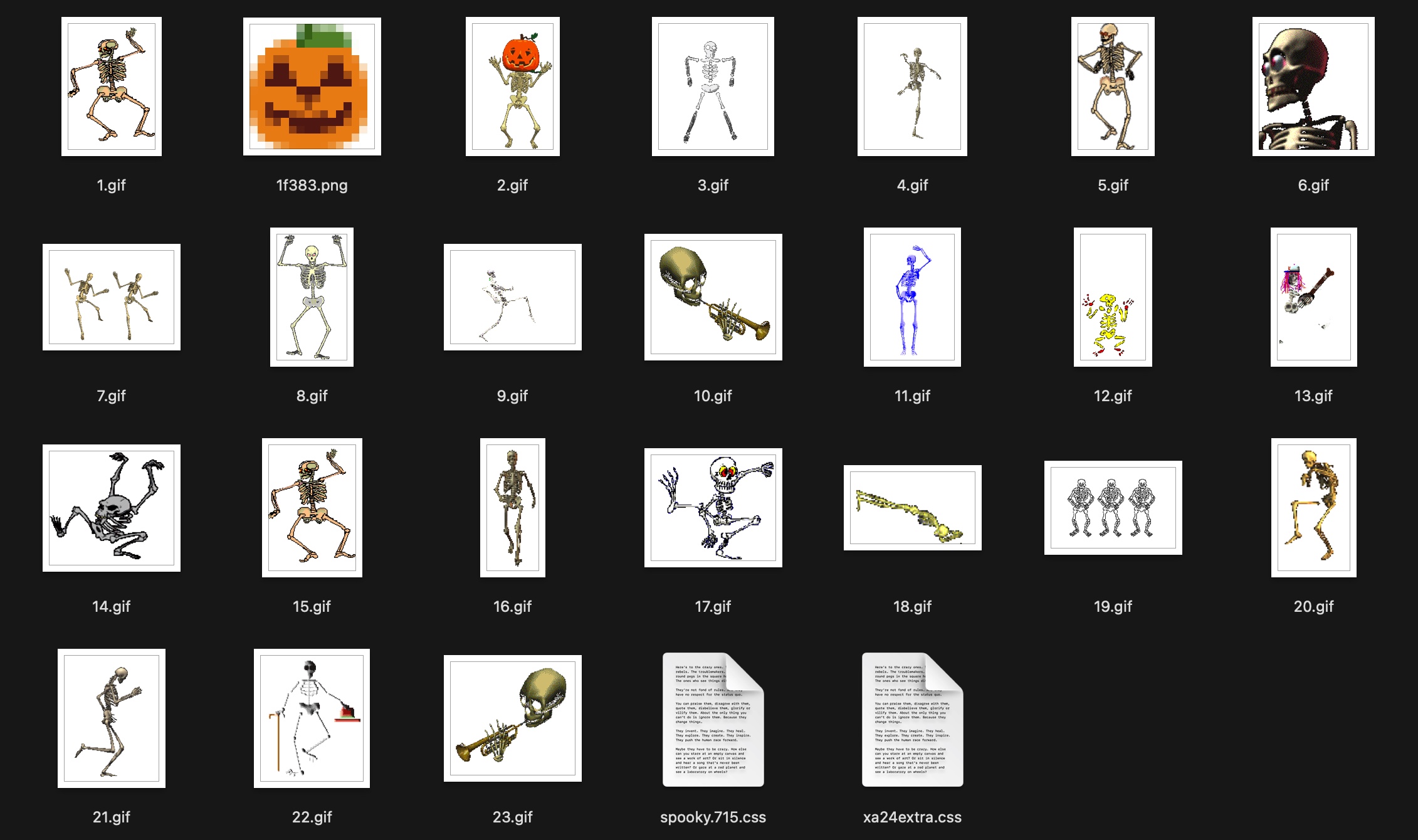
Task: Select the 19.gif three skeletons thumbnail
Action: tap(1113, 508)
